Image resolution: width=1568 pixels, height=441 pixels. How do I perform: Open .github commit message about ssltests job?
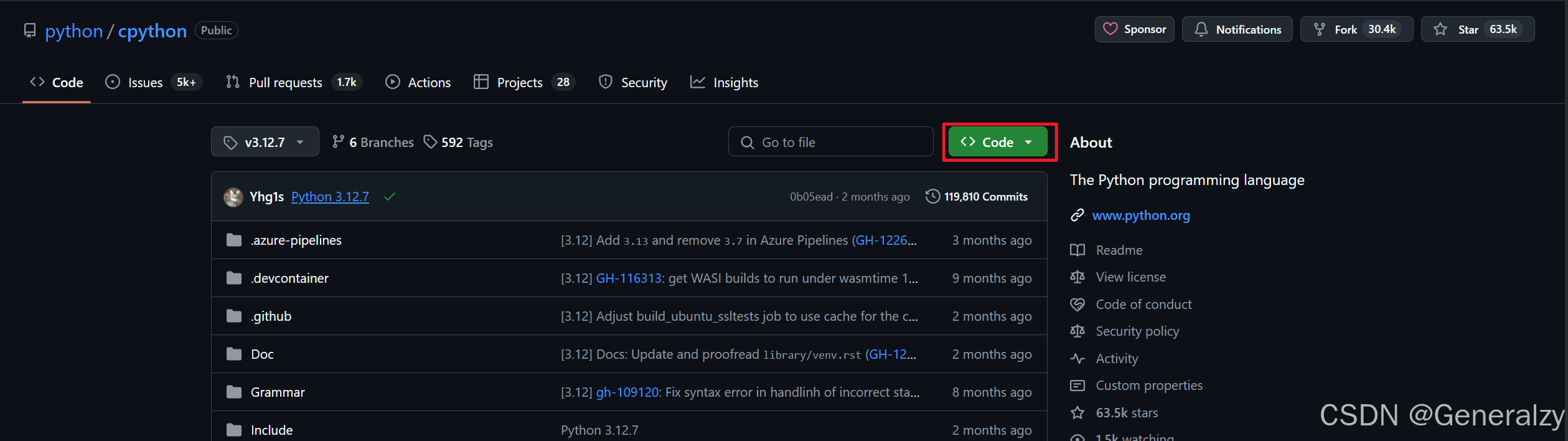[x=739, y=316]
